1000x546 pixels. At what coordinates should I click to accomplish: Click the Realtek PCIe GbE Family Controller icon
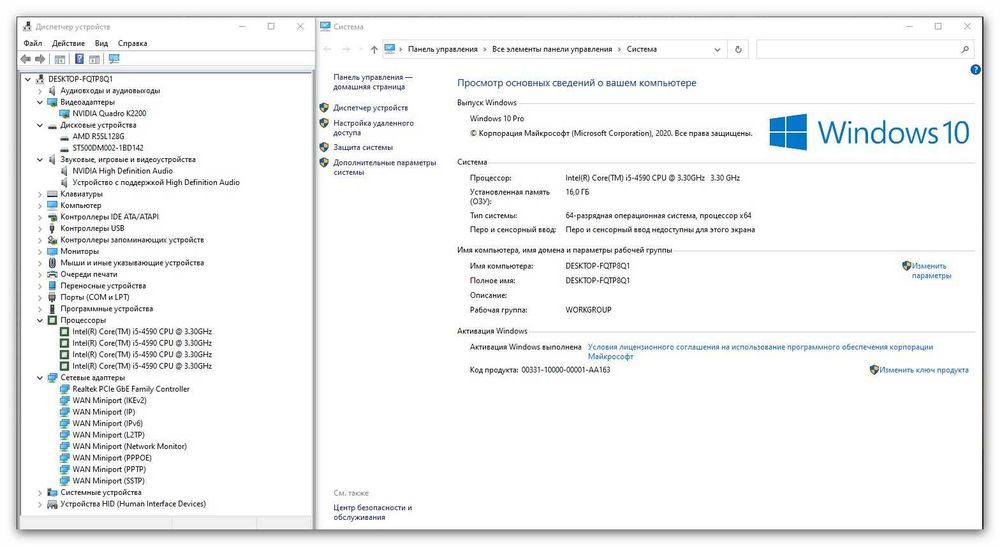[64, 389]
